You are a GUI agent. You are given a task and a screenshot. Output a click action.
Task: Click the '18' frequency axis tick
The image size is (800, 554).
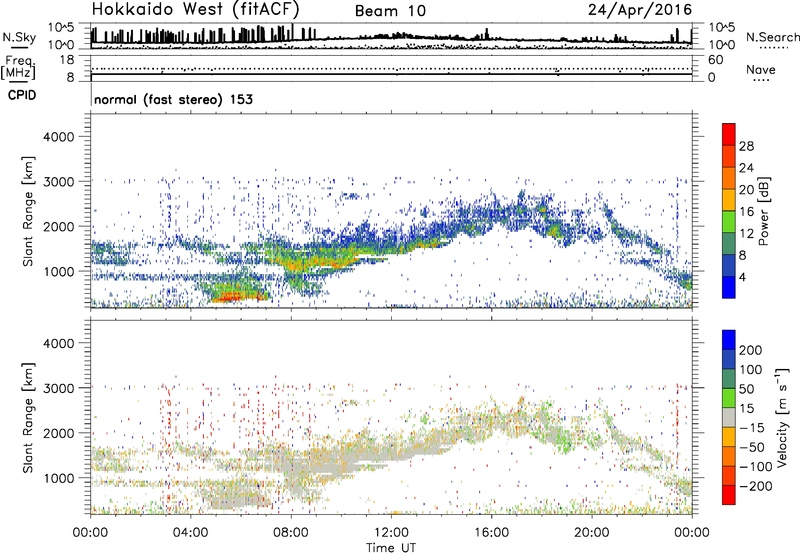(x=67, y=60)
